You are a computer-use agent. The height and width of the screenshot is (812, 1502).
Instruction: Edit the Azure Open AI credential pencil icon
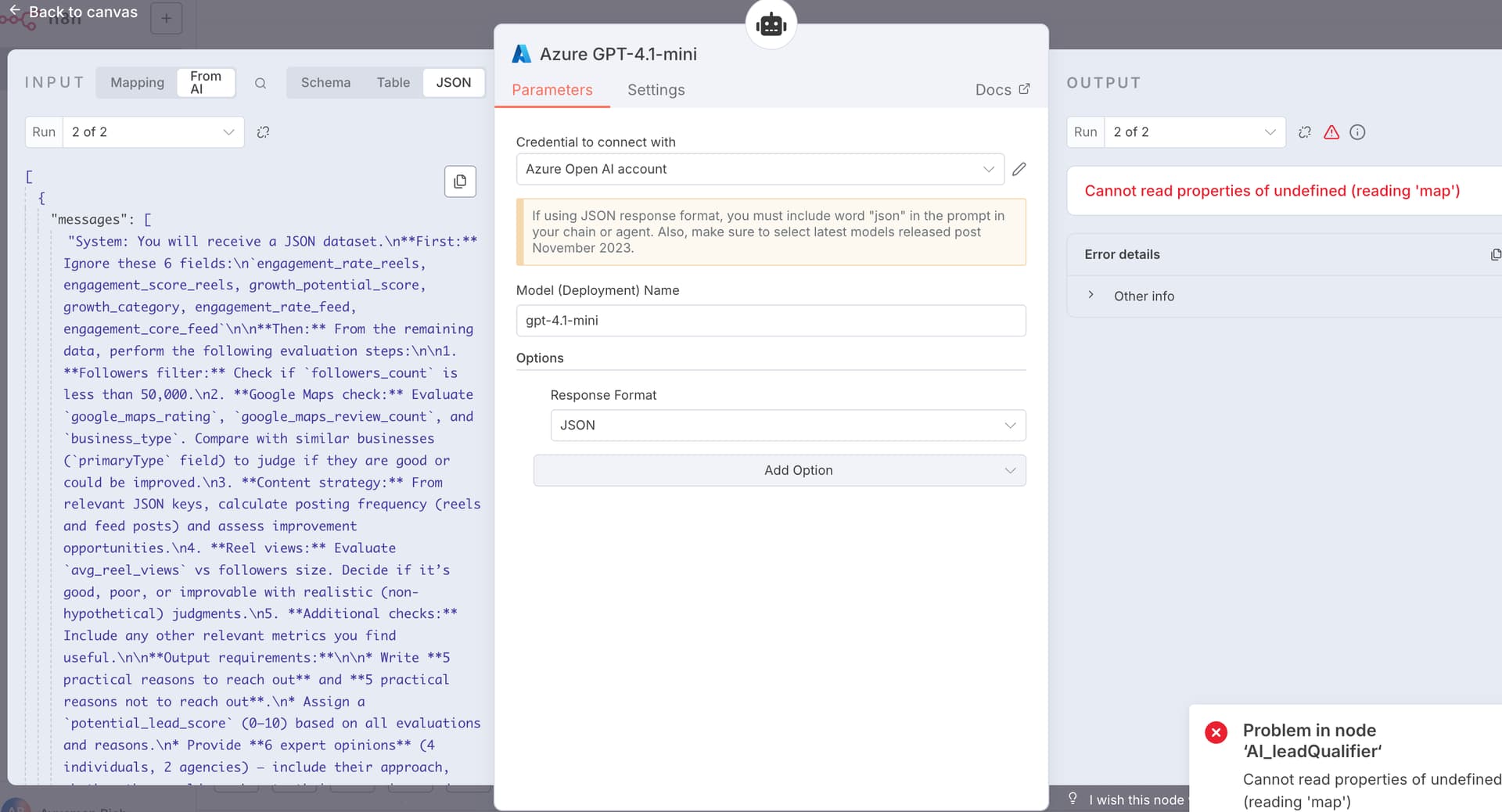[x=1019, y=169]
